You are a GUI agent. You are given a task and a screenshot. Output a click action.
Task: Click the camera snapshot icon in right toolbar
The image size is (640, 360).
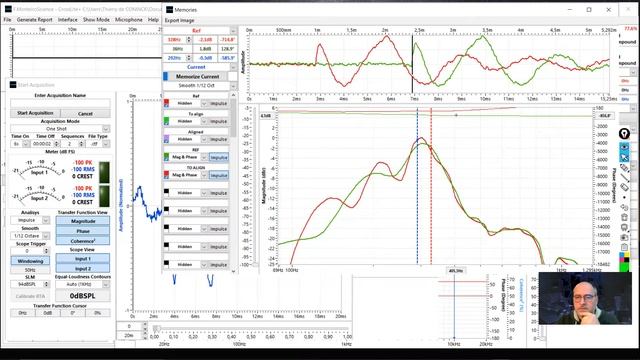624,237
